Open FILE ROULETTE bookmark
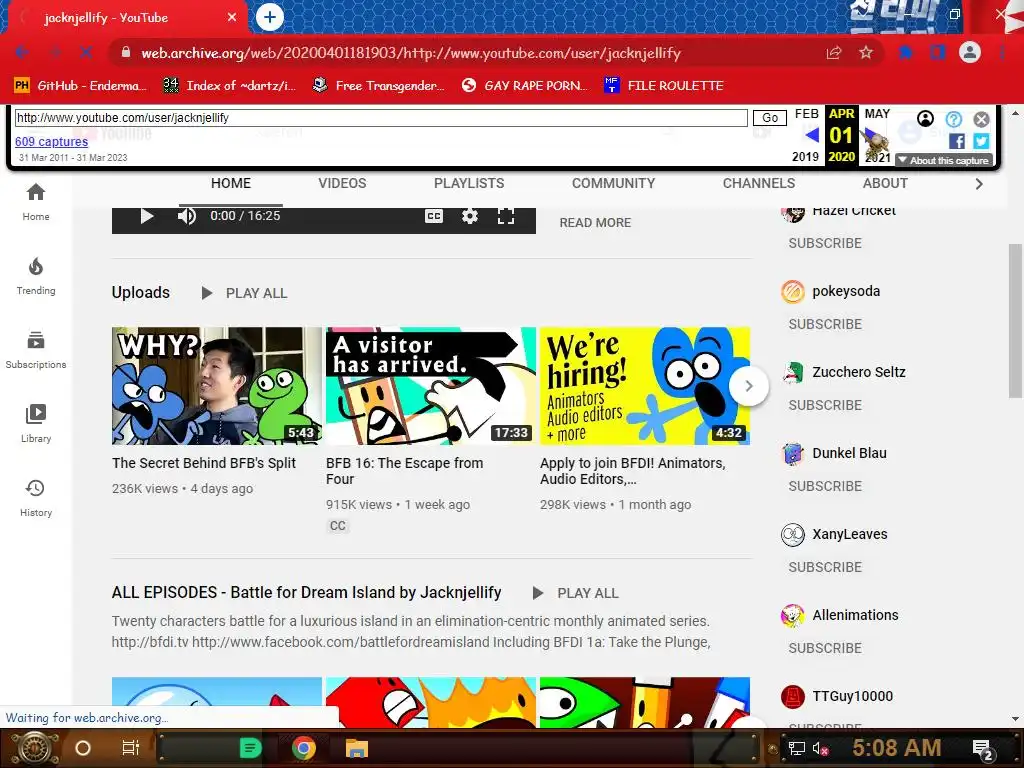Screen dimensions: 1024x768 coord(664,86)
